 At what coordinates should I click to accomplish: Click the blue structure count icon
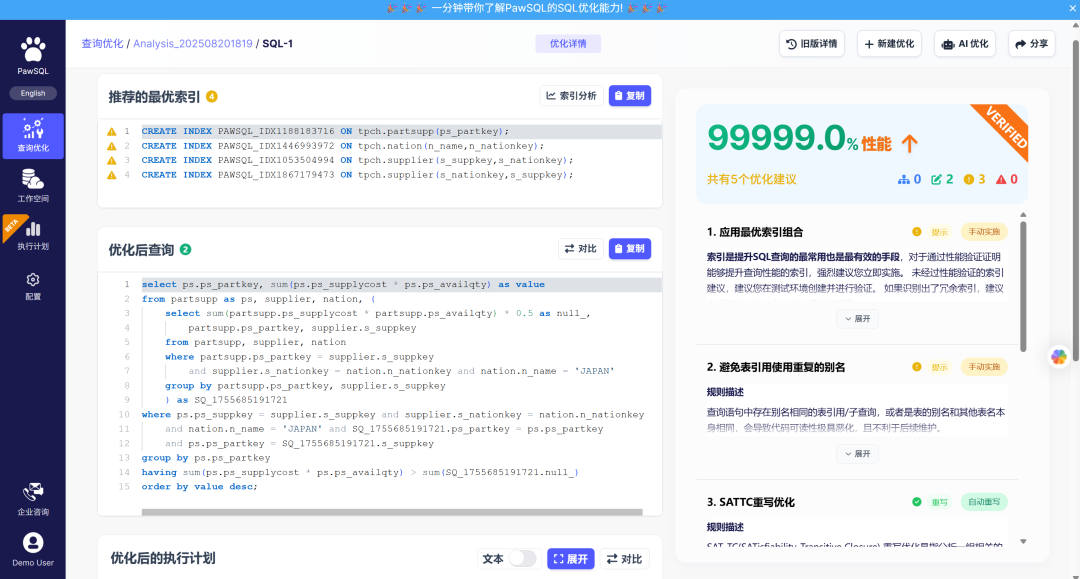(904, 180)
